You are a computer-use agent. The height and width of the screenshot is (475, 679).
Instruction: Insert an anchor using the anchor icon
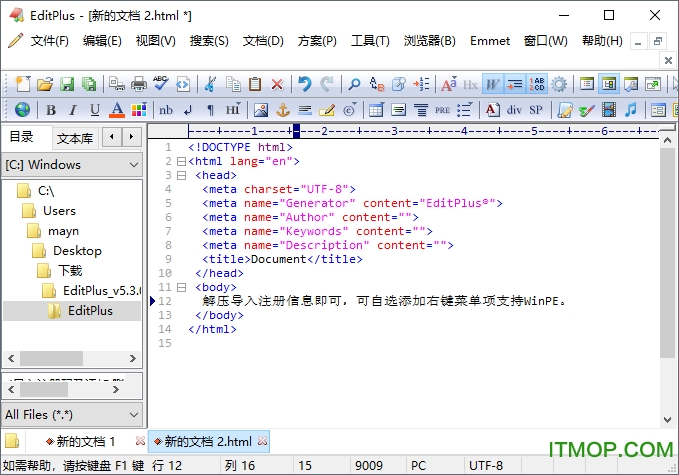[x=282, y=110]
